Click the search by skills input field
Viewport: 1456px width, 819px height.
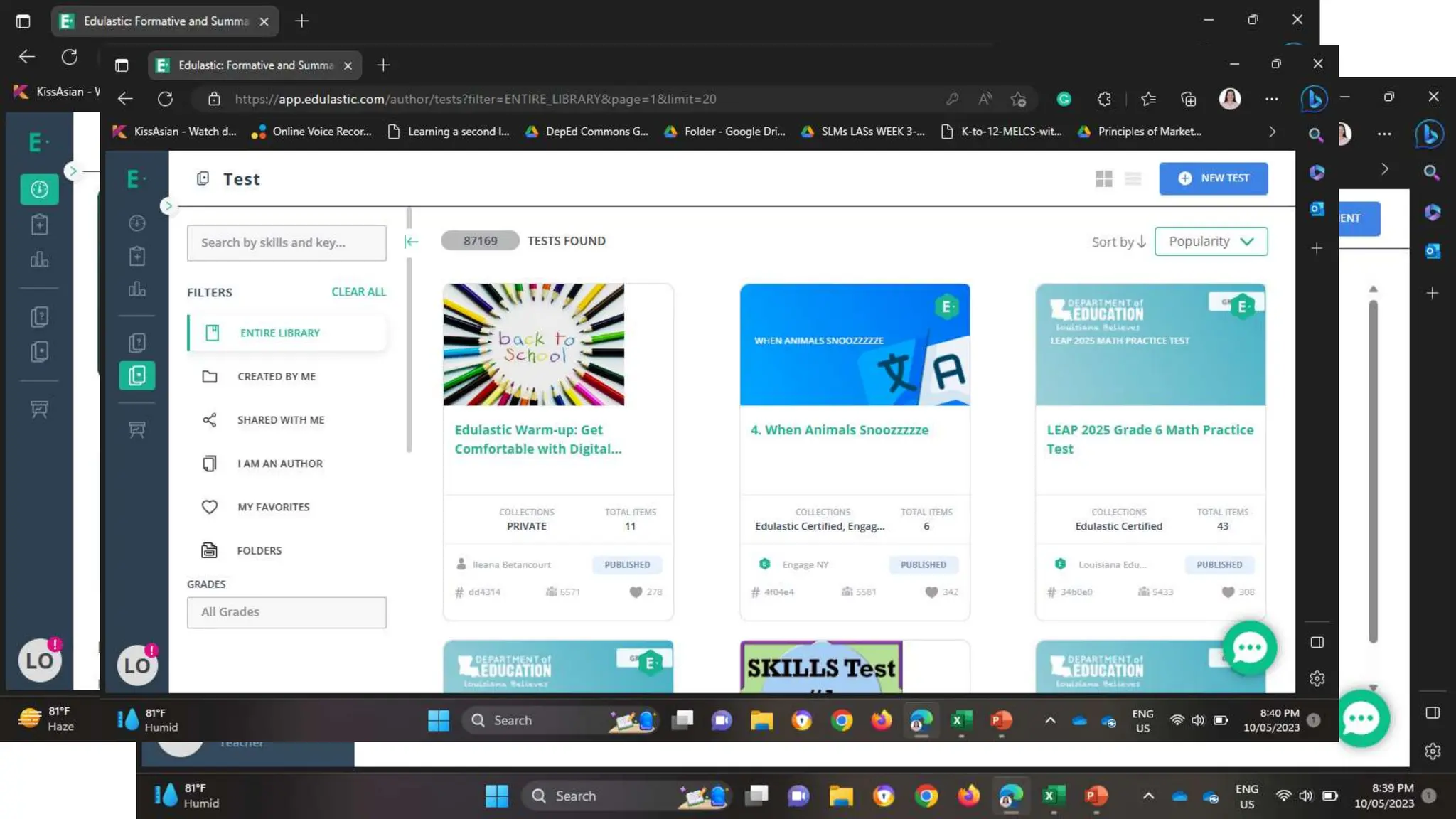click(287, 243)
